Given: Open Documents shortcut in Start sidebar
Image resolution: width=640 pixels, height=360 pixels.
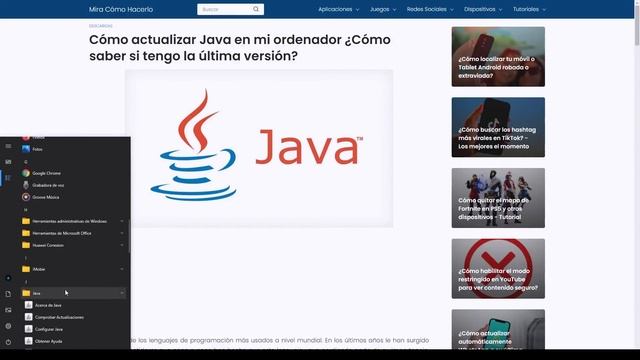Looking at the screenshot, I should click(x=8, y=294).
